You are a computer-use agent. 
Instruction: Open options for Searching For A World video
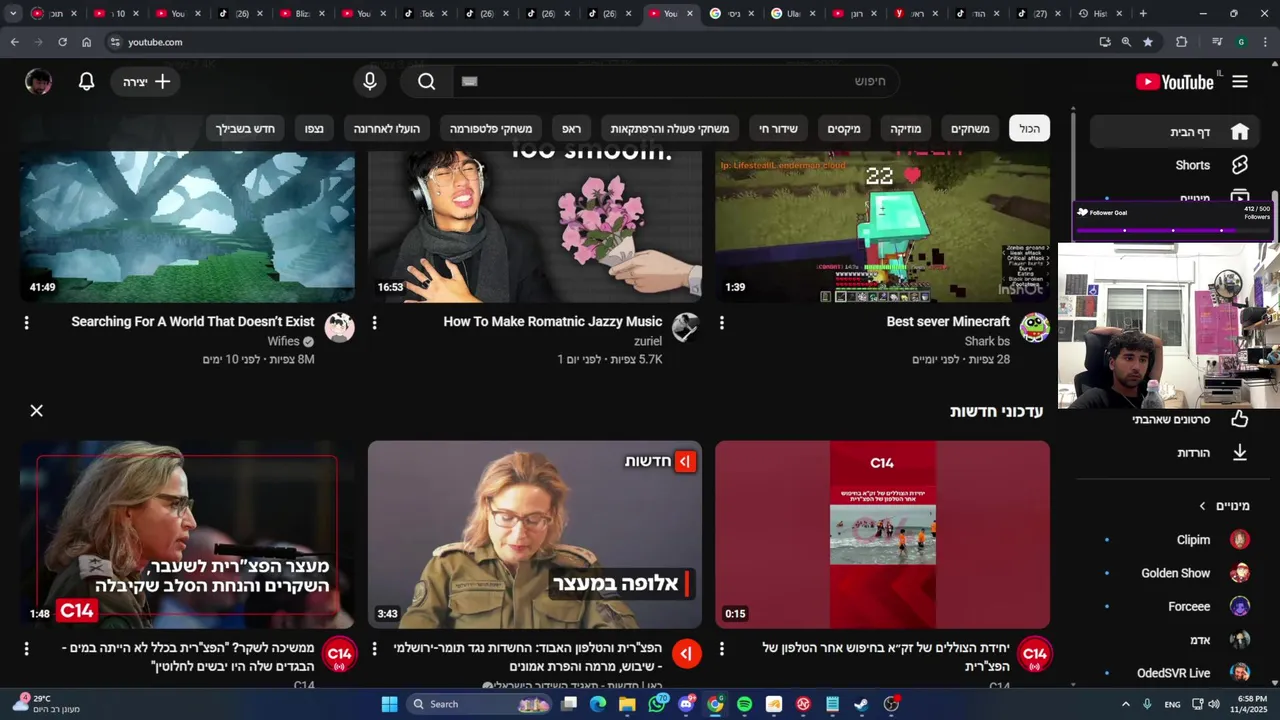(x=27, y=323)
